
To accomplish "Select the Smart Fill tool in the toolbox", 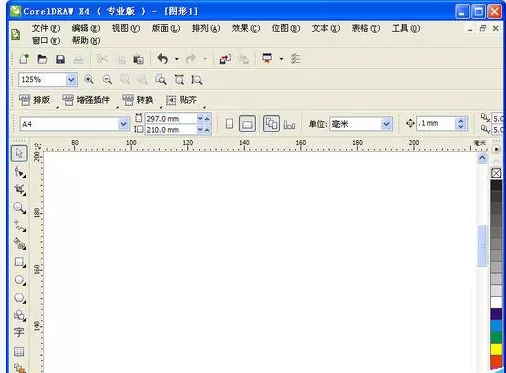I will 20,244.
